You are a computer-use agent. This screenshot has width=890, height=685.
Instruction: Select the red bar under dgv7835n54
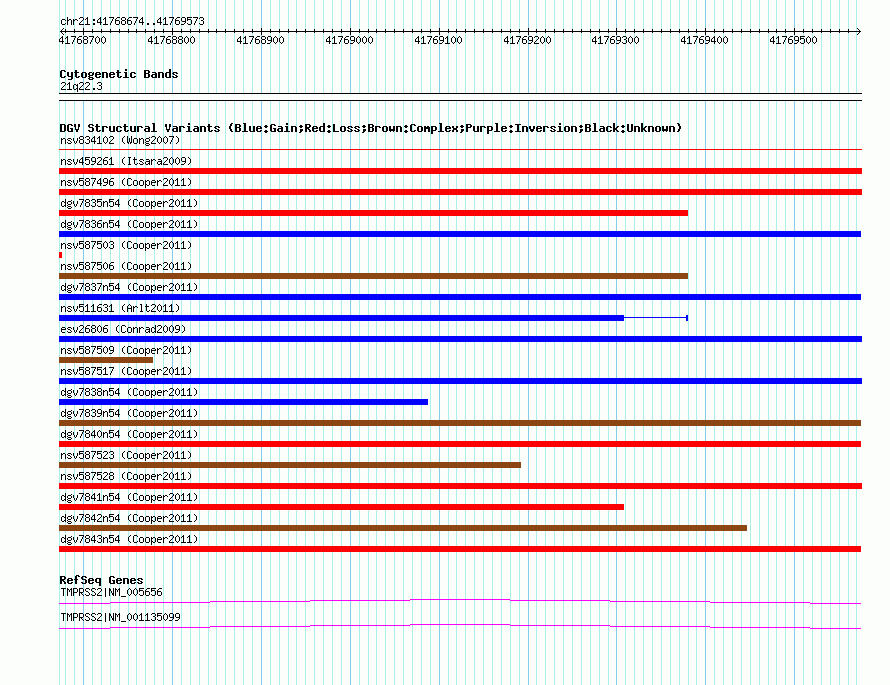pyautogui.click(x=373, y=213)
